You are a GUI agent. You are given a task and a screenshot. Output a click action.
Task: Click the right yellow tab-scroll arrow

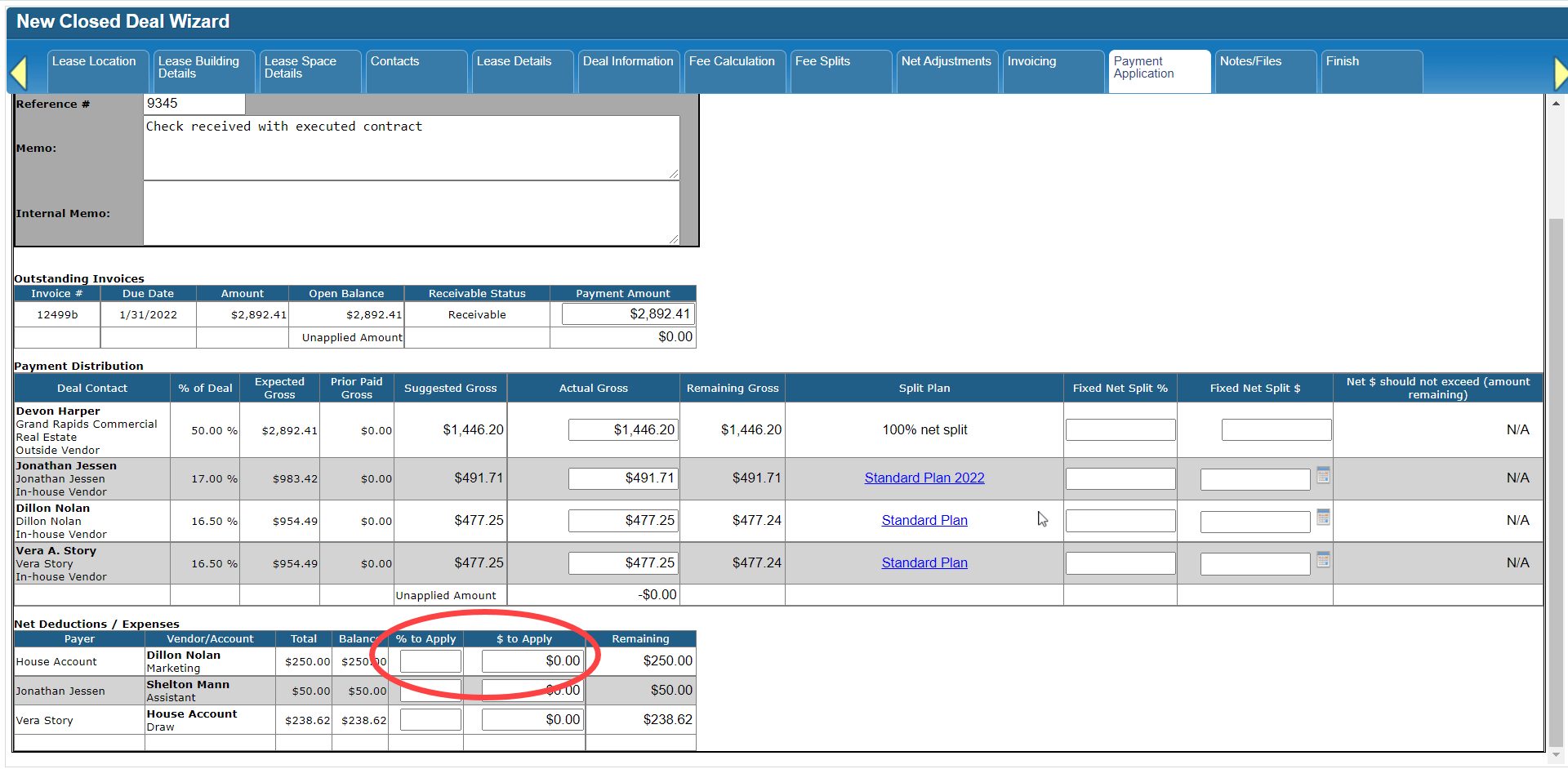point(1559,73)
